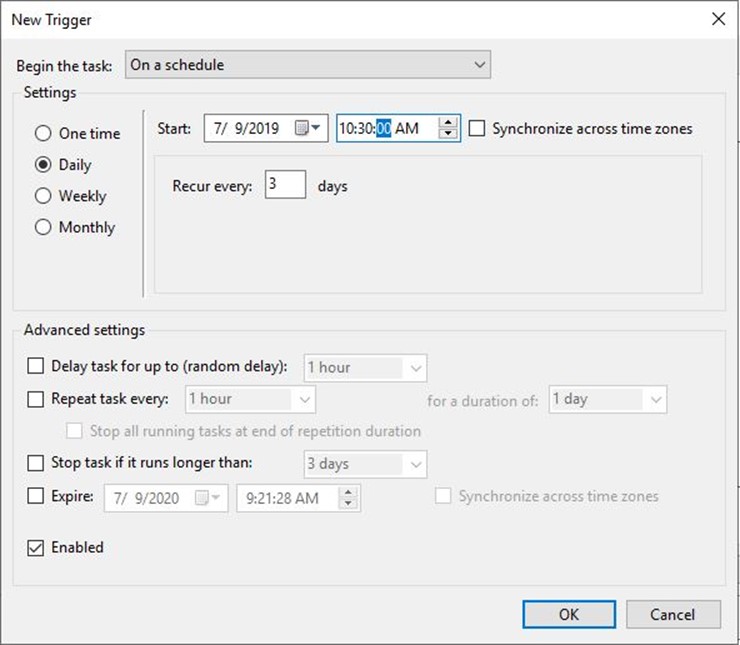Screen dimensions: 740x645
Task: Open for a duration of 1 day dropdown
Action: click(607, 399)
